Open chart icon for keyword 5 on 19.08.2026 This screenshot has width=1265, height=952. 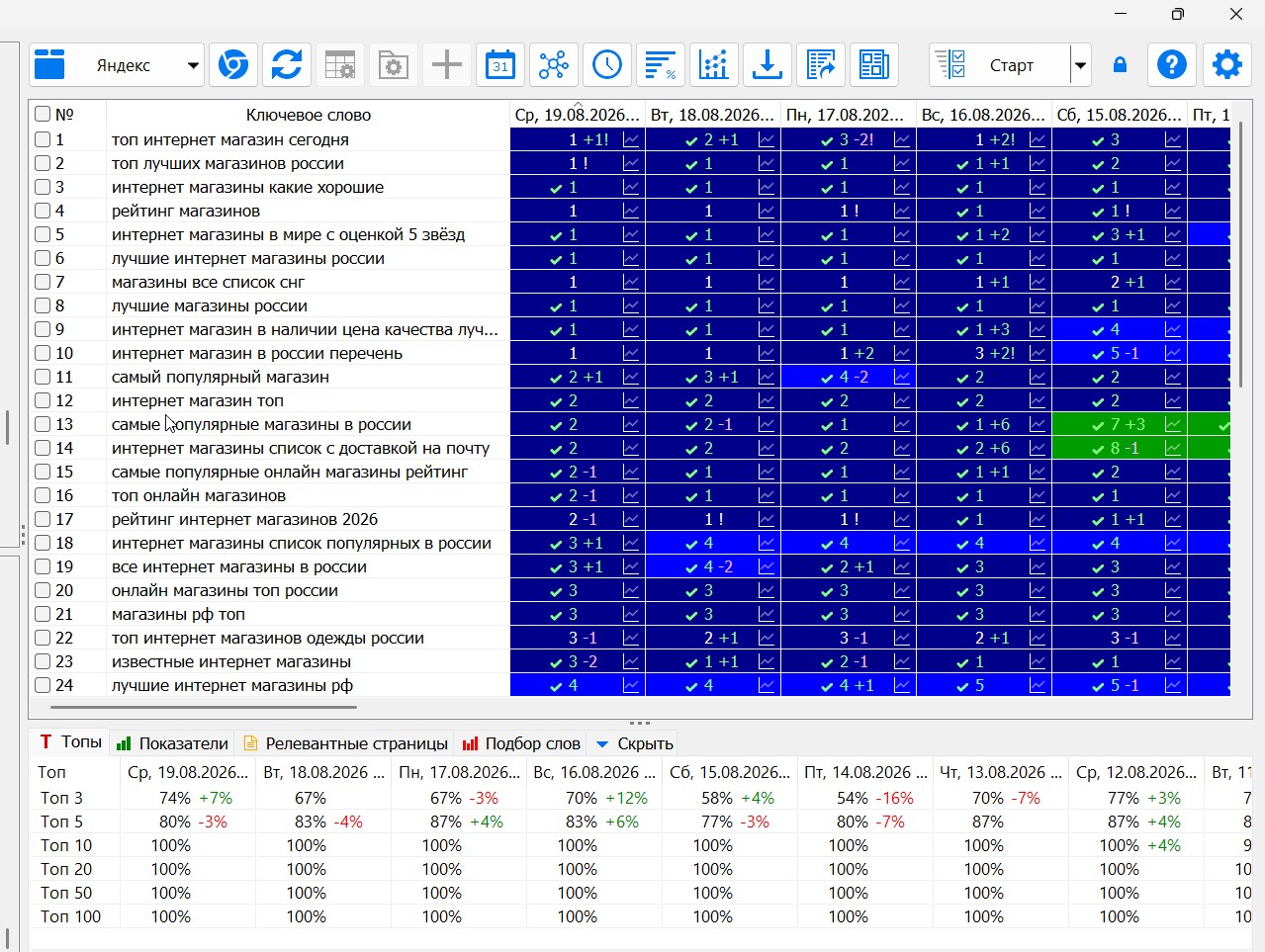[631, 235]
